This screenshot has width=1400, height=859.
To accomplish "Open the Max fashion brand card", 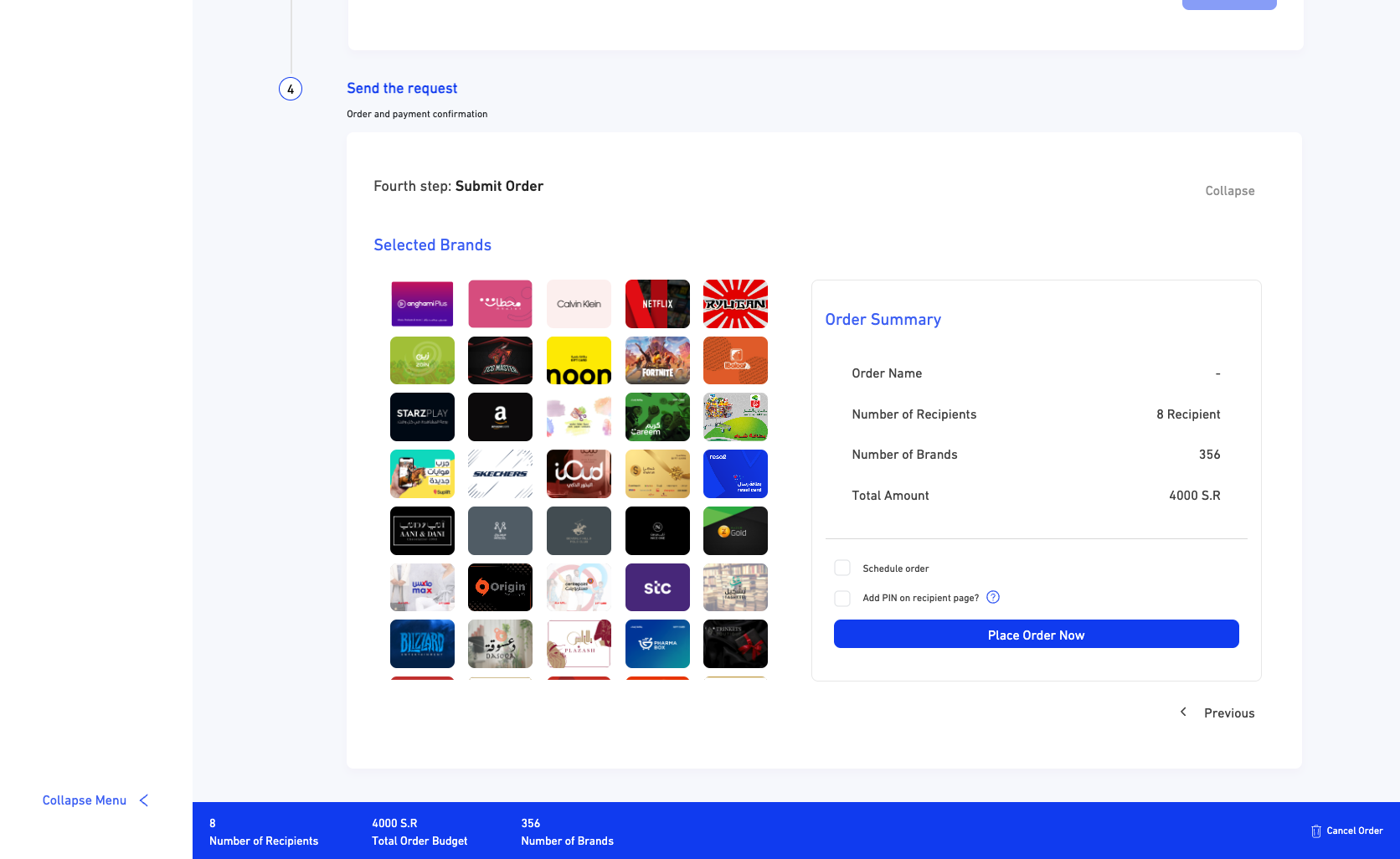I will tap(422, 588).
